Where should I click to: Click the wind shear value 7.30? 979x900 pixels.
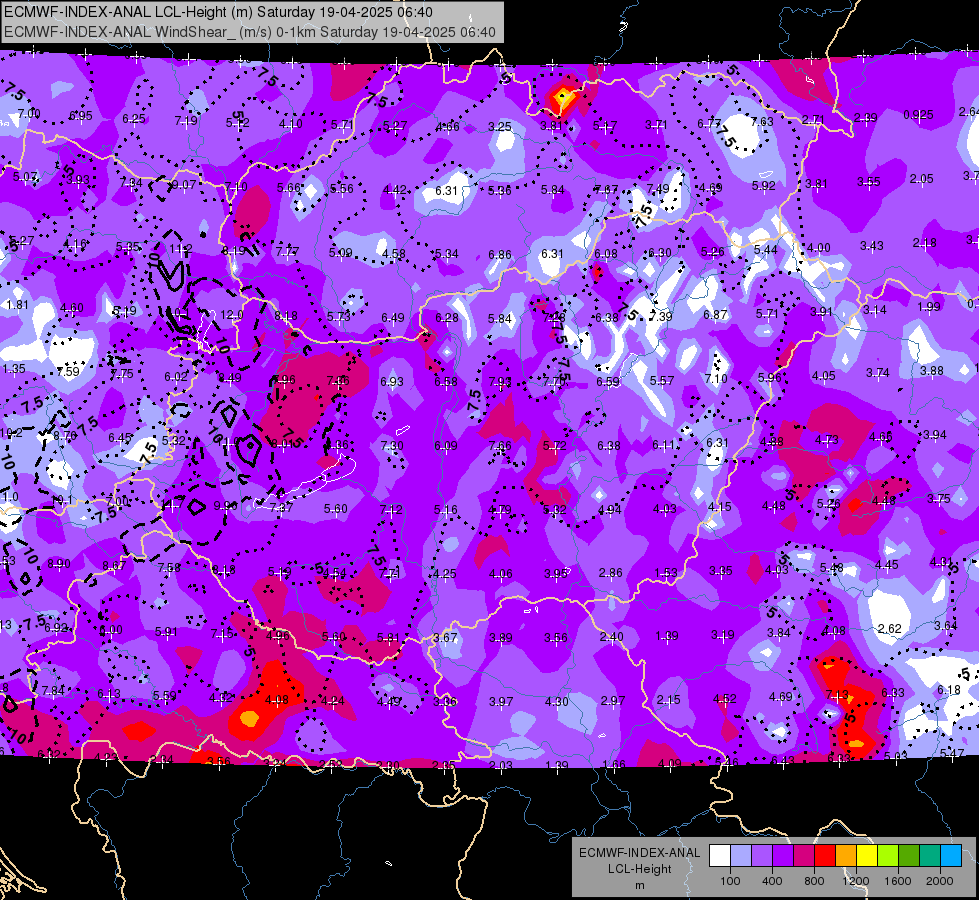click(392, 445)
